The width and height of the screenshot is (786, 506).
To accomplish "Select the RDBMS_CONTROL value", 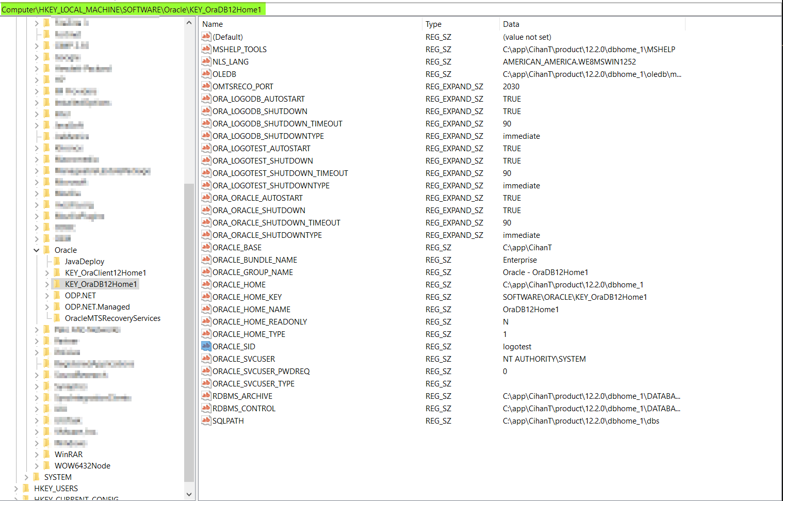I will point(244,408).
